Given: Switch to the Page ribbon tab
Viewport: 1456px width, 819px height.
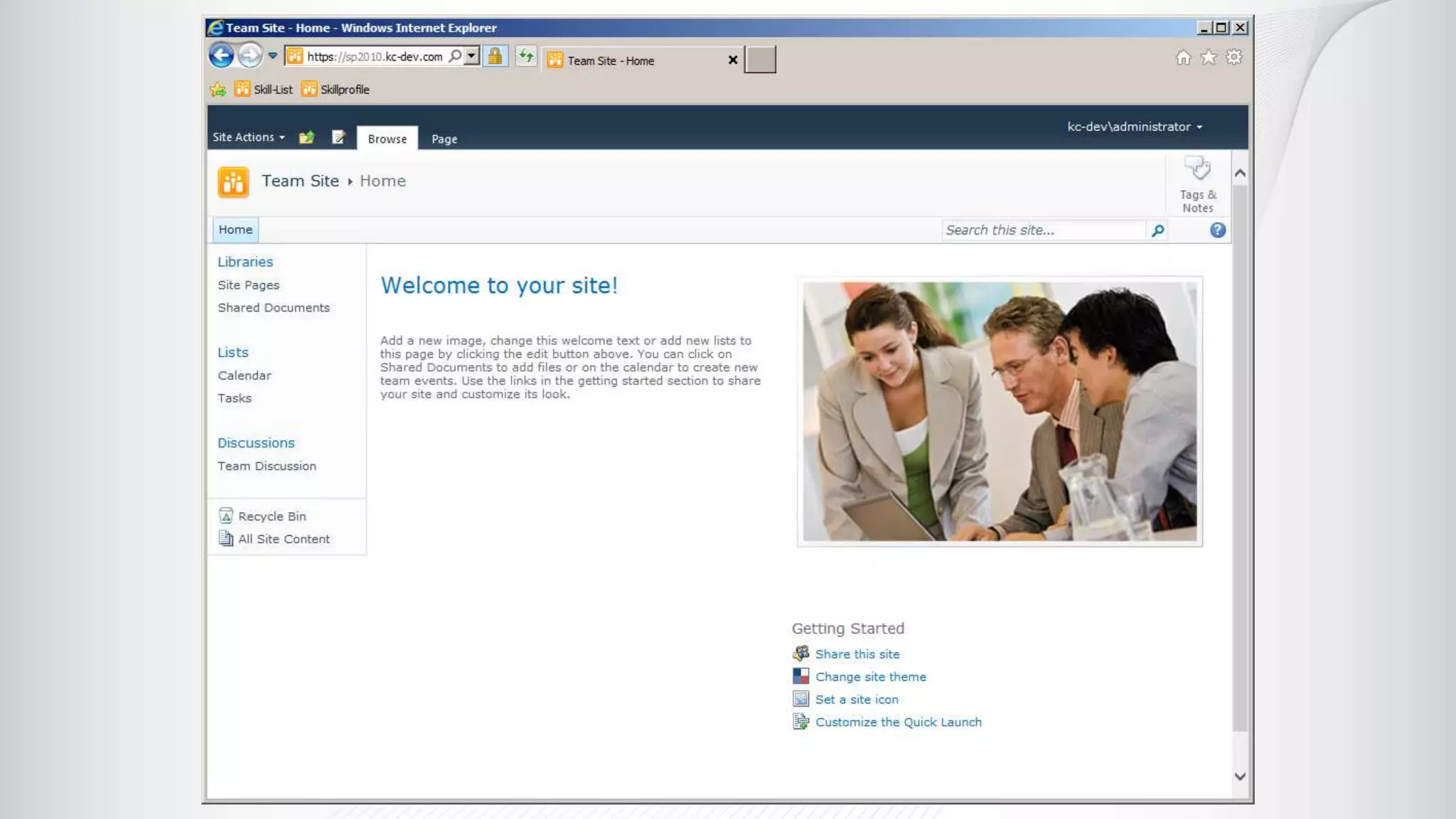Looking at the screenshot, I should 444,139.
